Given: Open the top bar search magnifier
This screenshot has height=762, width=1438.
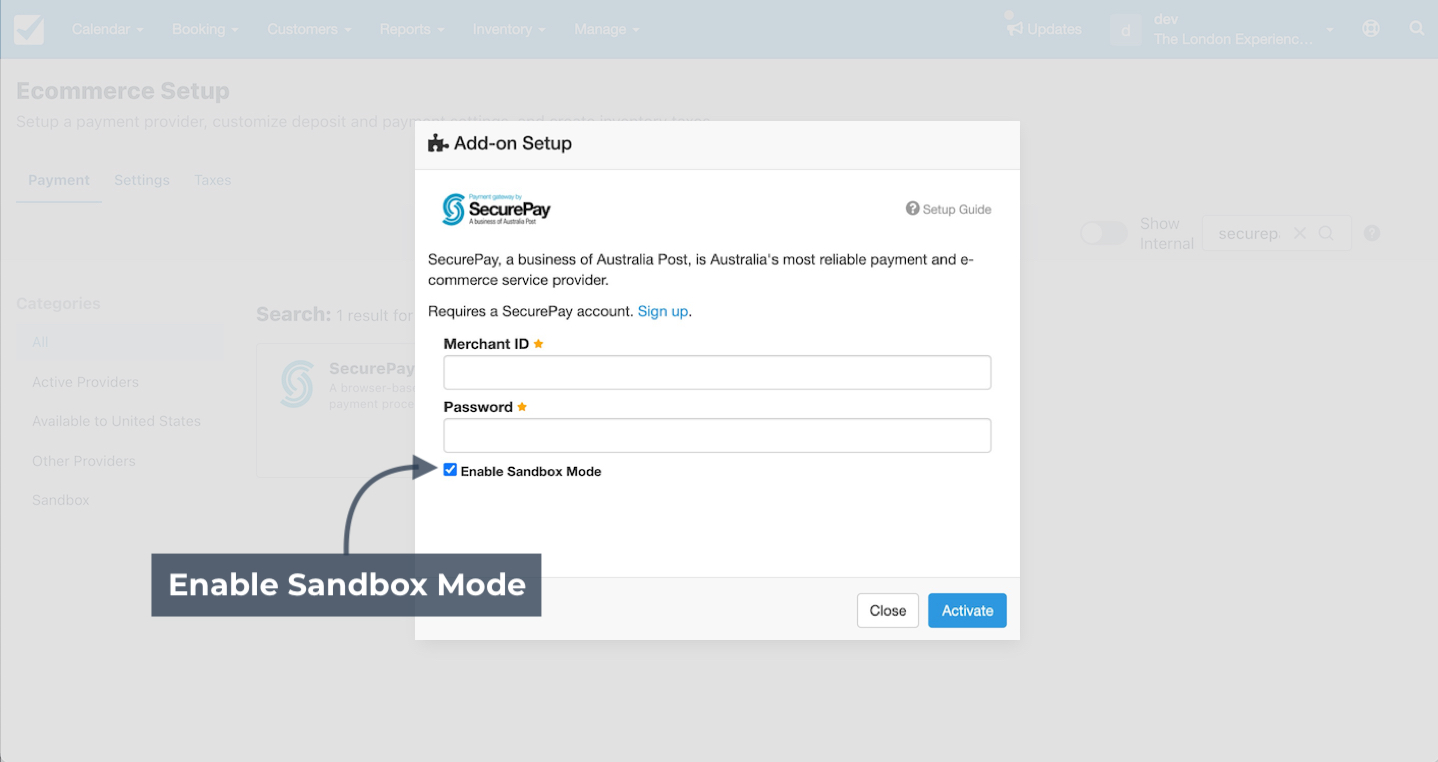Looking at the screenshot, I should 1417,29.
